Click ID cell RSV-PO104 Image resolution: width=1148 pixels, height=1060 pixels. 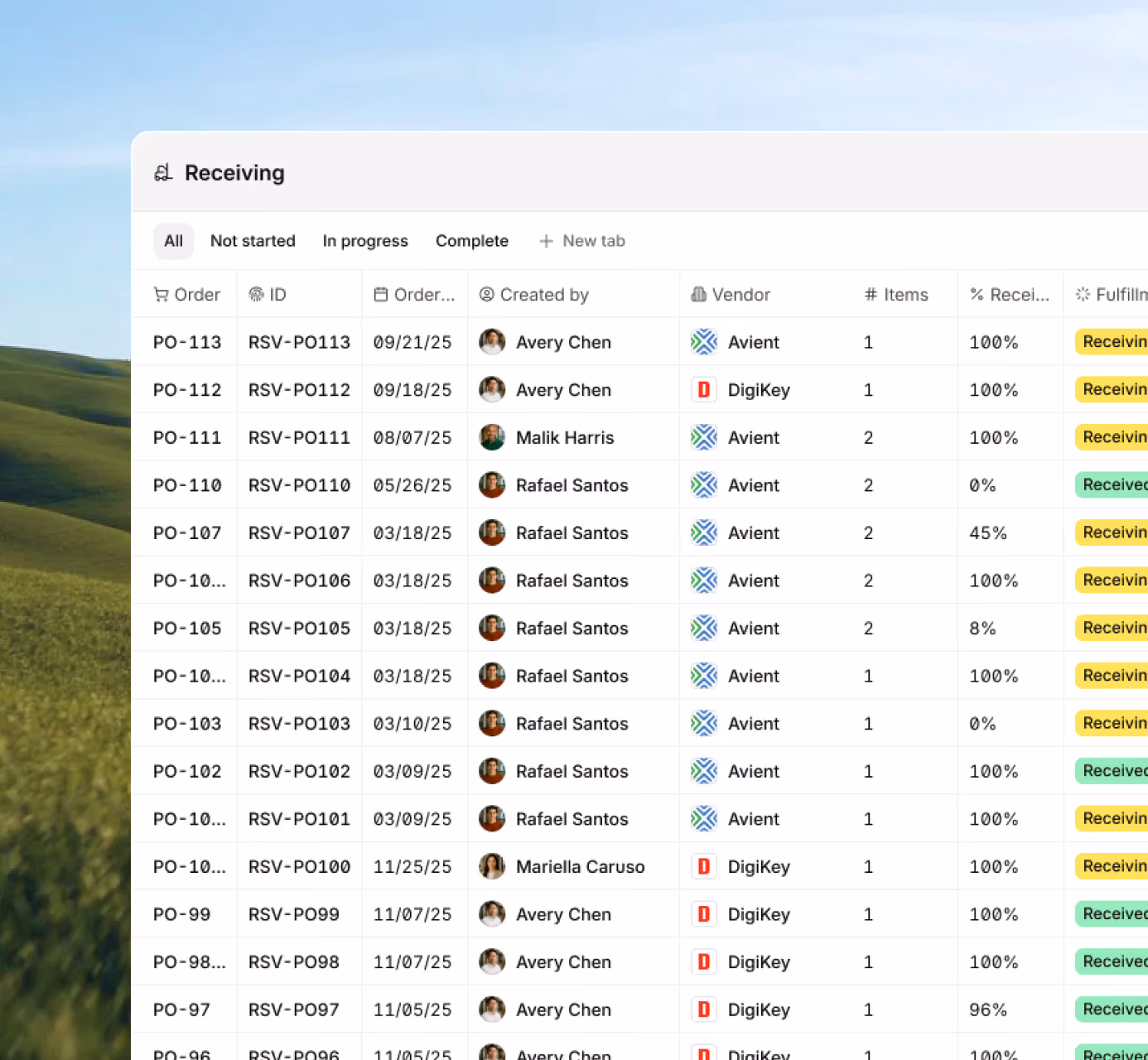pyautogui.click(x=299, y=676)
